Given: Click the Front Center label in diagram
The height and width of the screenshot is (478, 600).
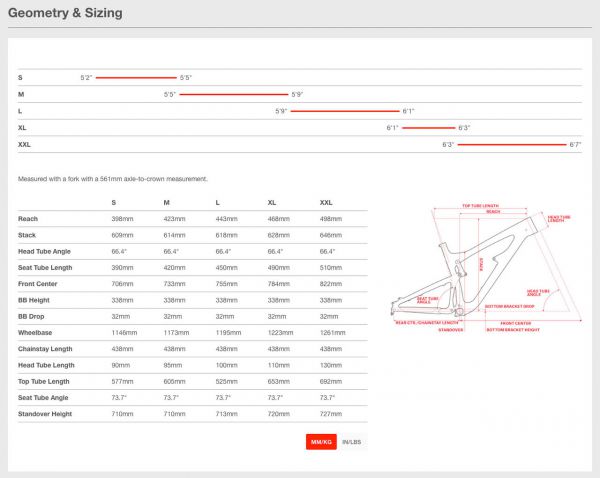Looking at the screenshot, I should 516,323.
